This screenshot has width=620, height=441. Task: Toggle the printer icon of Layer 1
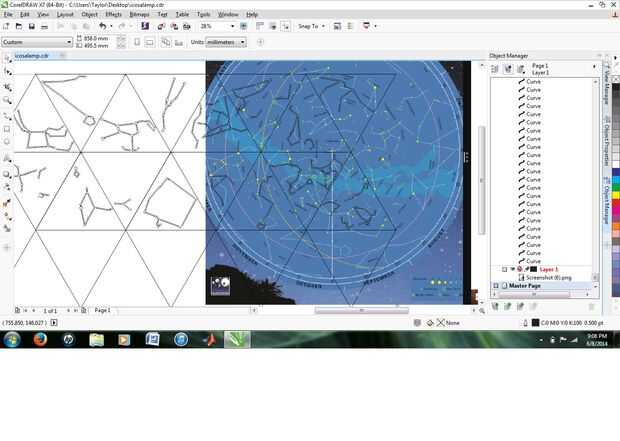(x=520, y=269)
